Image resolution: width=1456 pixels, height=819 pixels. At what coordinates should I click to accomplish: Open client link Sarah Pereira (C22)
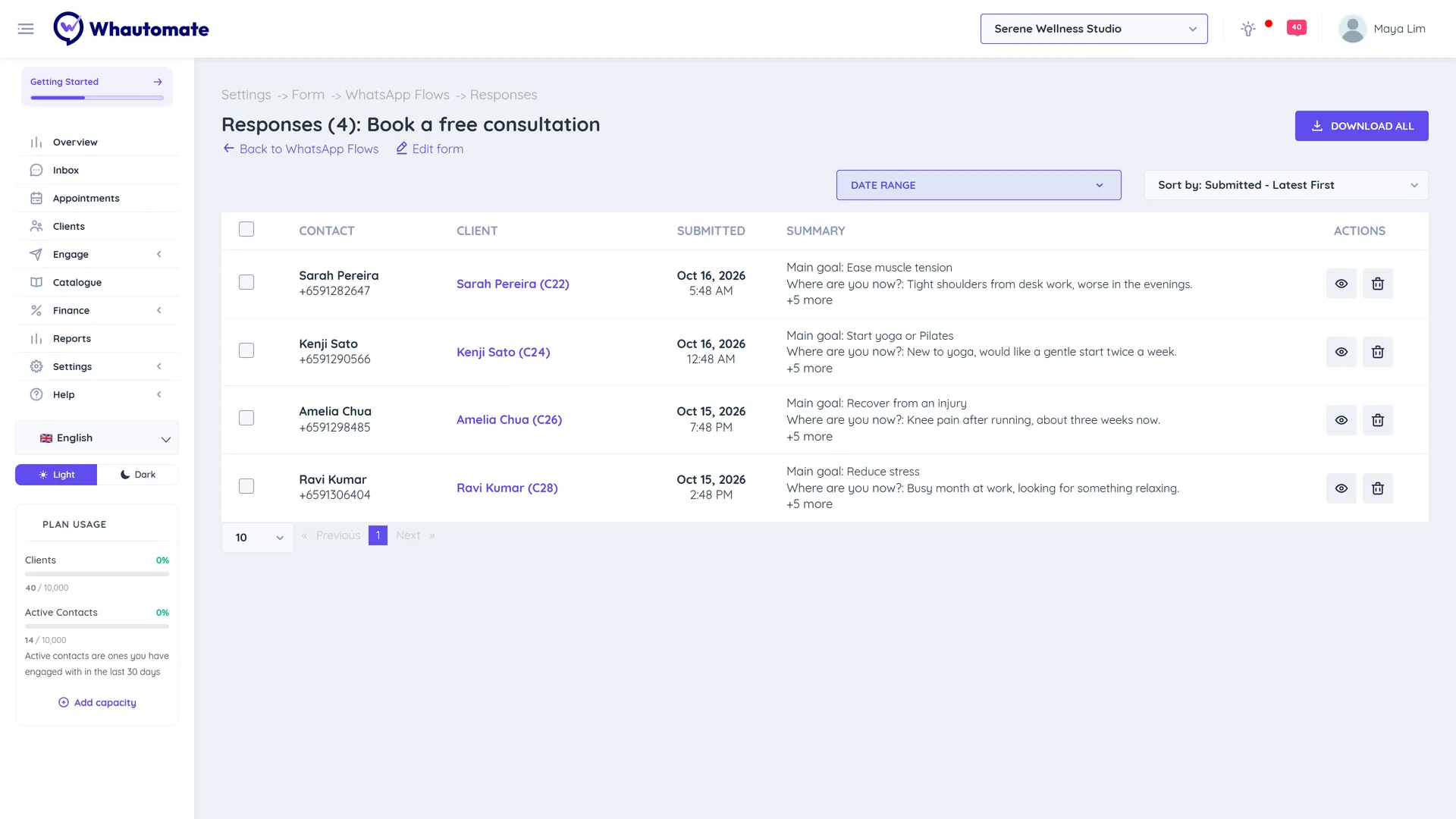click(x=513, y=284)
